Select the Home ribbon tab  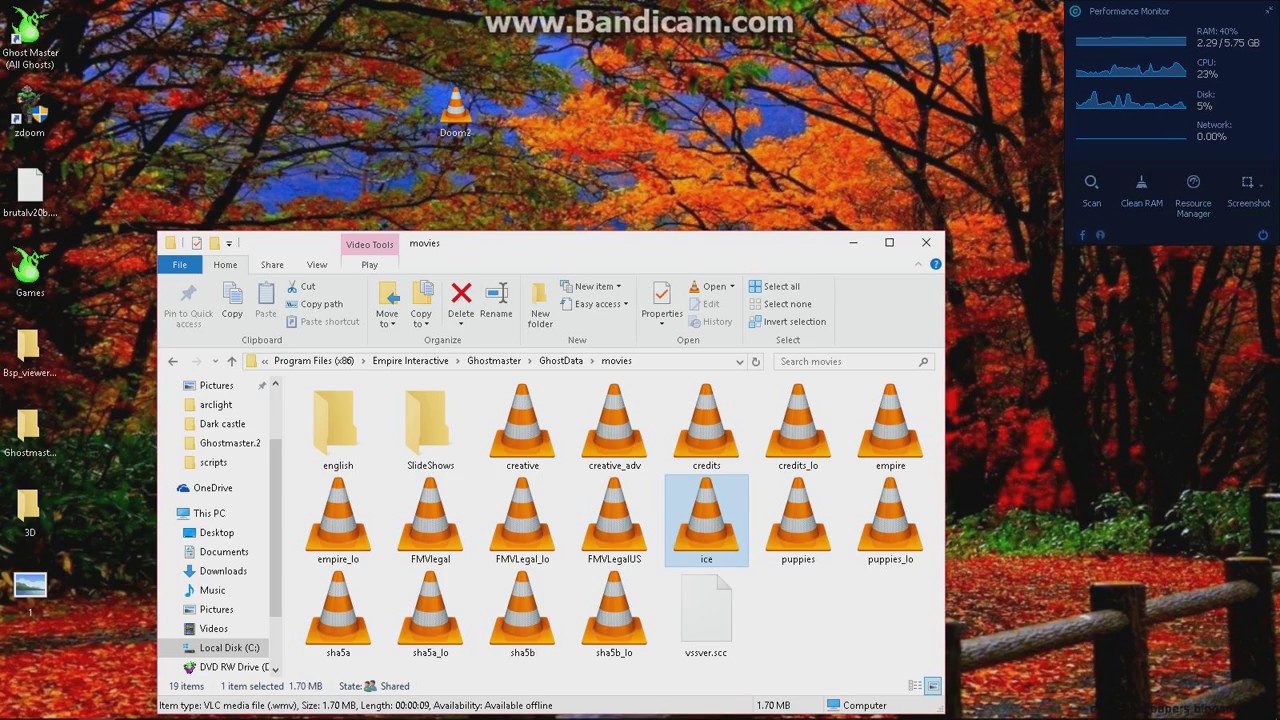(x=225, y=265)
